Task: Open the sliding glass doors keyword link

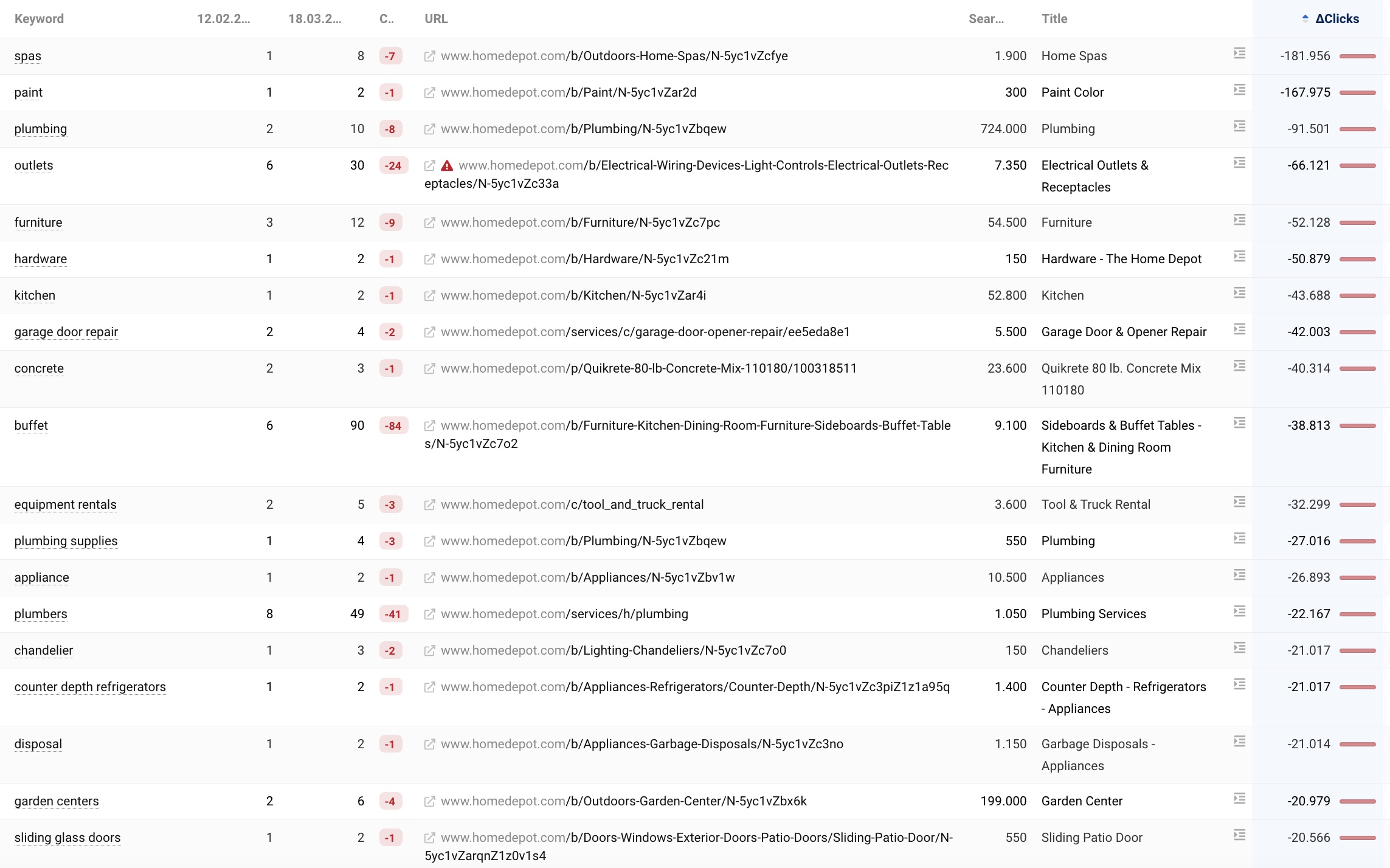Action: tap(67, 838)
